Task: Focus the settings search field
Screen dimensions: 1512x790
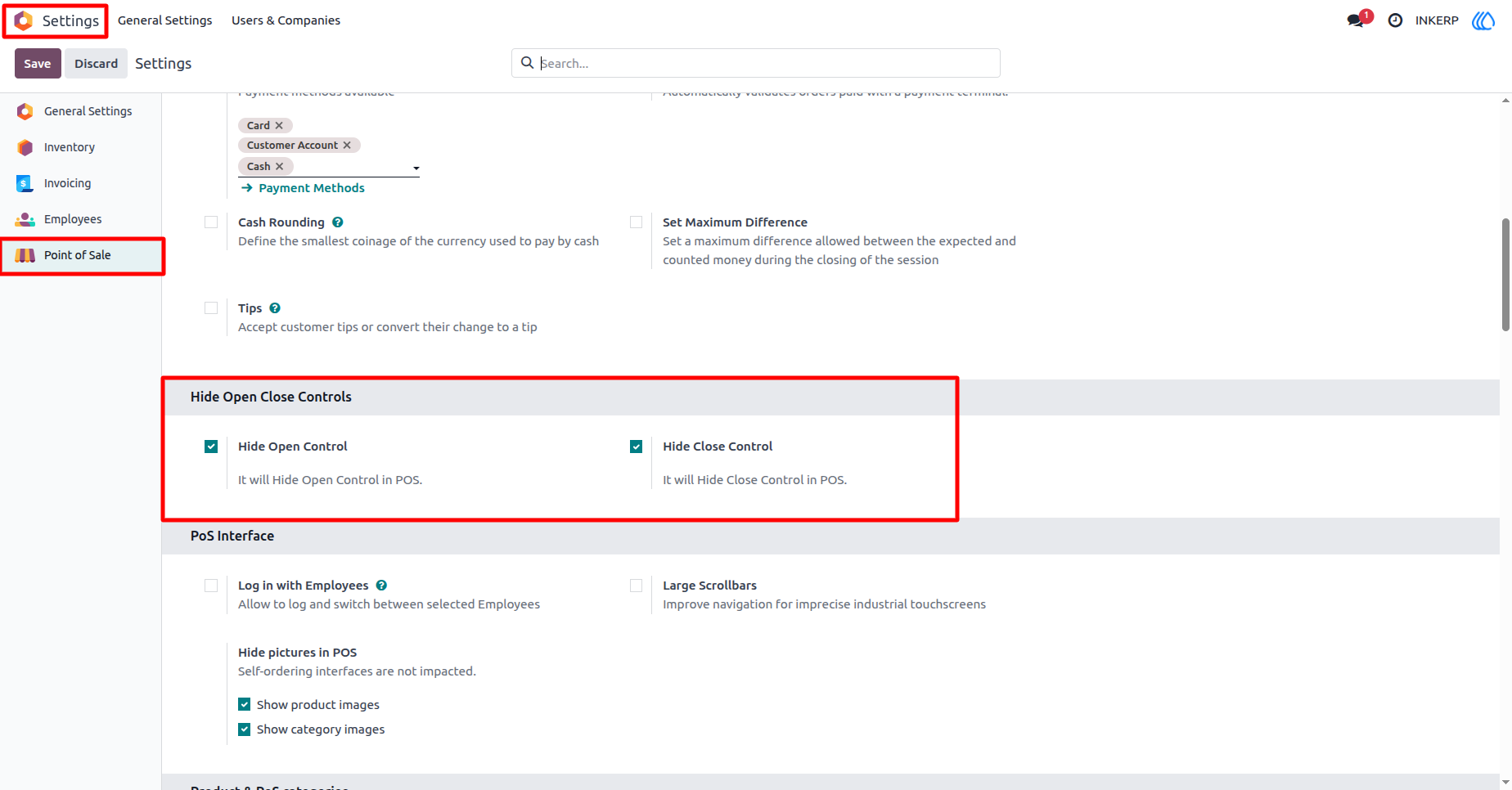Action: [756, 63]
